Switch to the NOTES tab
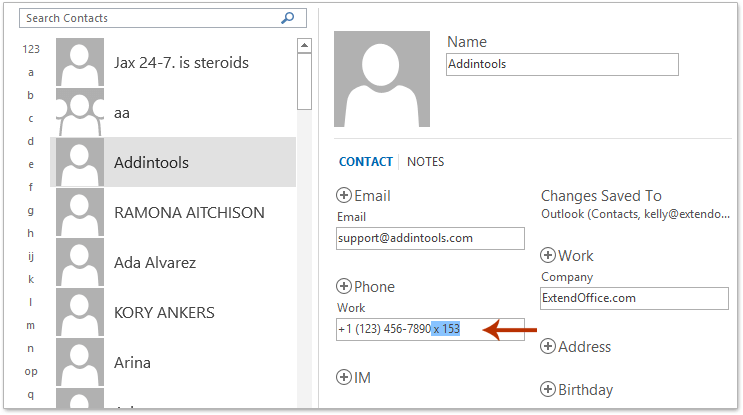 click(426, 162)
